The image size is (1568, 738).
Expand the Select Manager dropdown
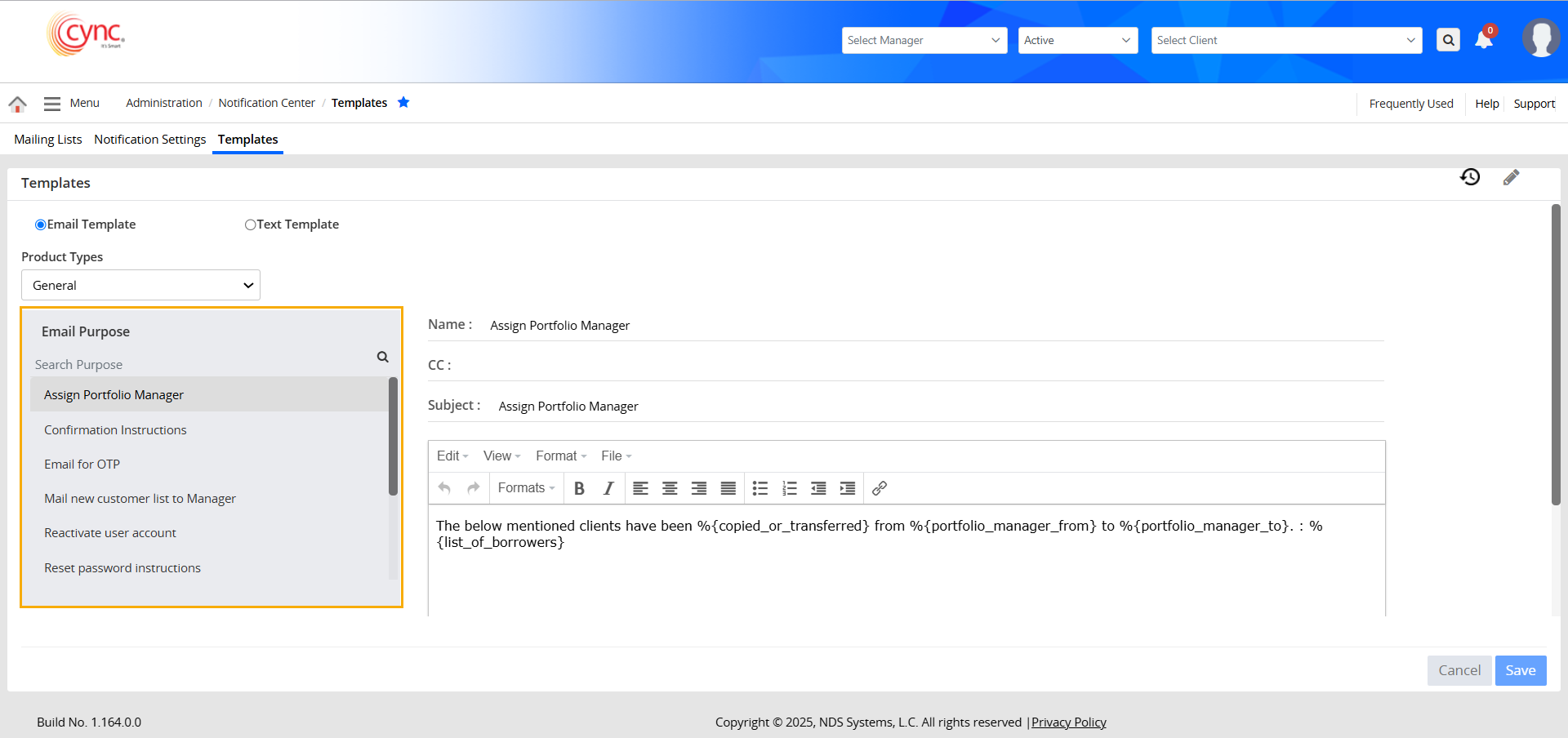coord(924,40)
